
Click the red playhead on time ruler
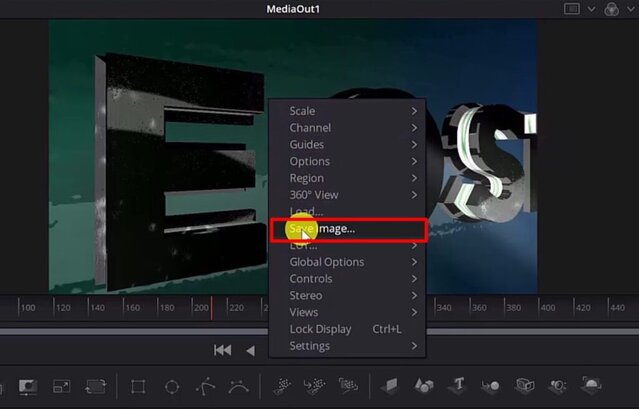[211, 308]
